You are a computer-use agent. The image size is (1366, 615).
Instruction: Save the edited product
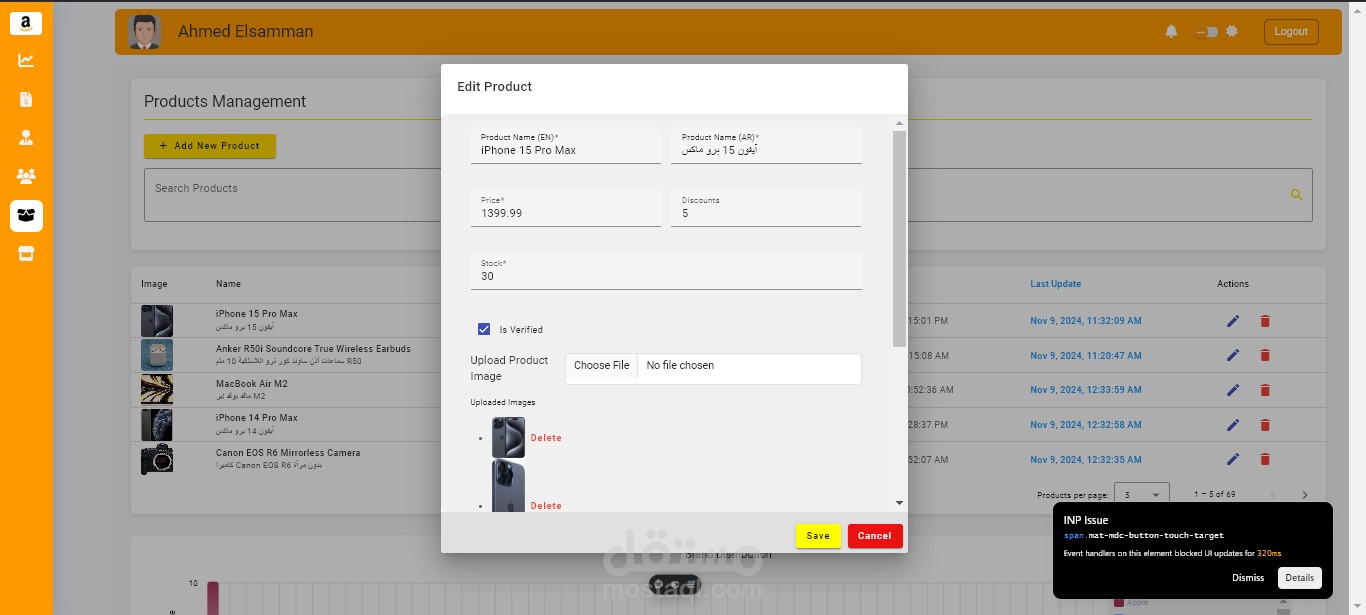tap(818, 536)
